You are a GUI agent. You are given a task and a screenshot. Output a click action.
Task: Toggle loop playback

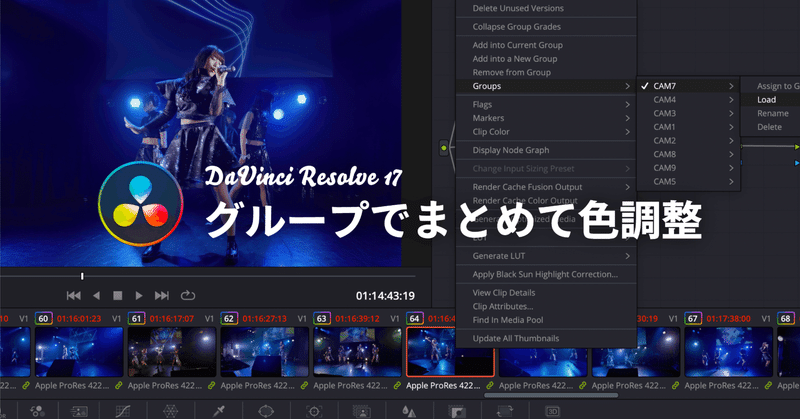[x=188, y=295]
